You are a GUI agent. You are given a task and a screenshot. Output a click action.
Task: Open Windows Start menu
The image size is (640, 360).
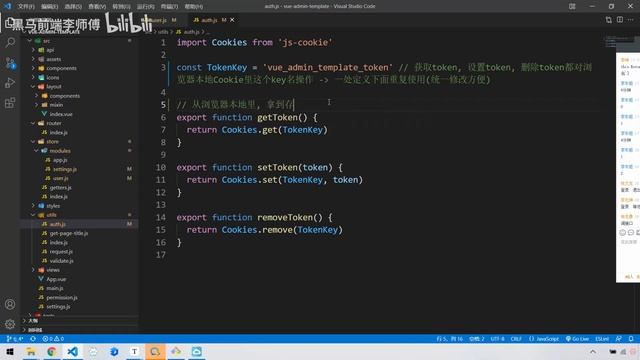click(x=10, y=351)
